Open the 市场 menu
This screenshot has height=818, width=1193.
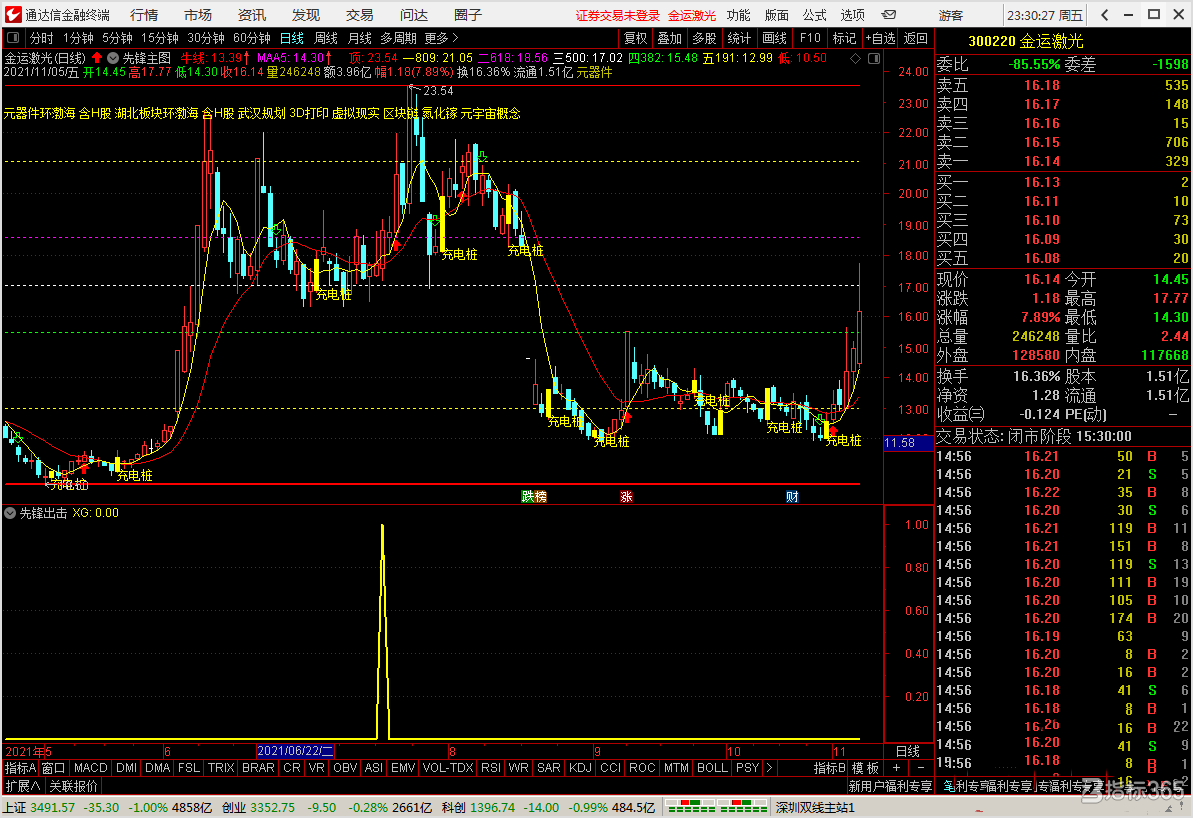tap(198, 14)
